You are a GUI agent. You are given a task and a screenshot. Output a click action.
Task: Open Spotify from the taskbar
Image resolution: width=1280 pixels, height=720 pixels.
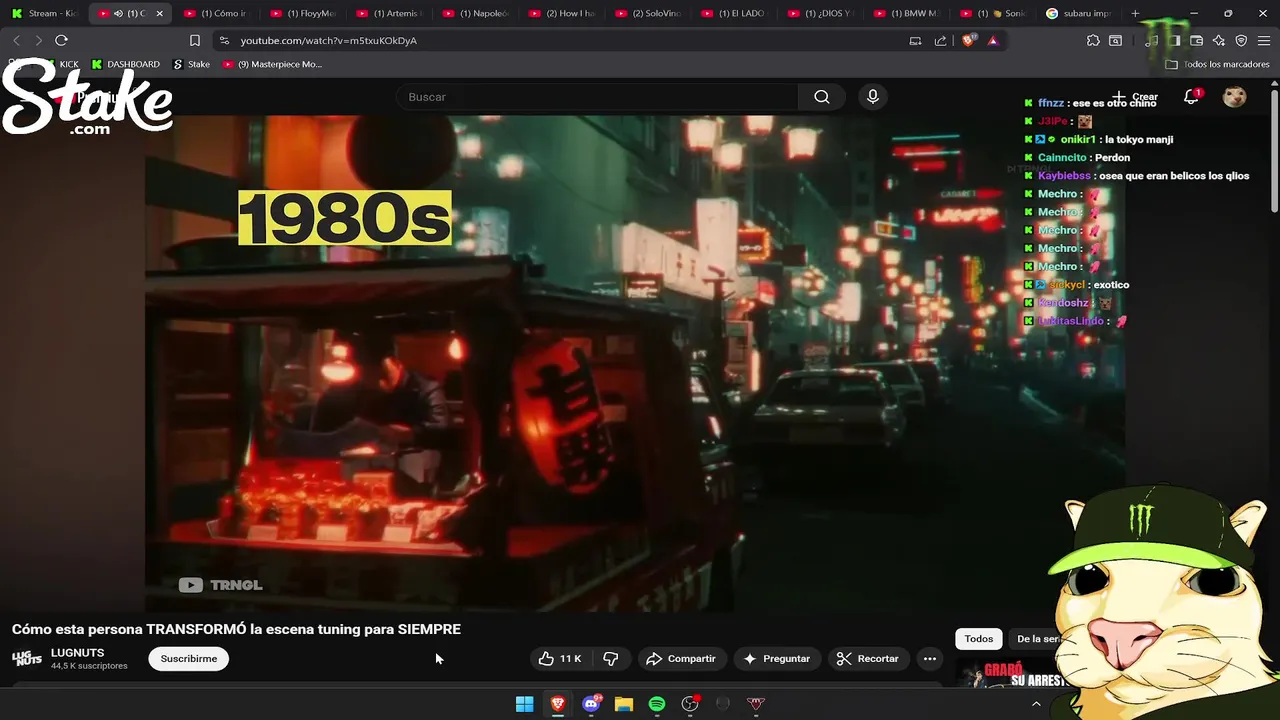(657, 704)
